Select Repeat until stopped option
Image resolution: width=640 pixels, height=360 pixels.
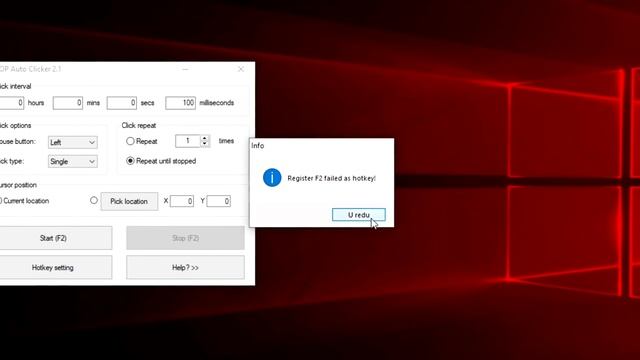(130, 161)
